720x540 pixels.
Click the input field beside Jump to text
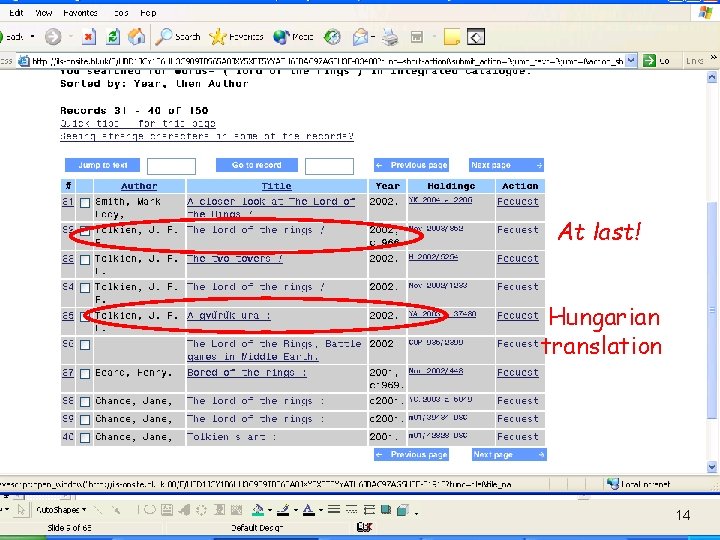point(171,166)
